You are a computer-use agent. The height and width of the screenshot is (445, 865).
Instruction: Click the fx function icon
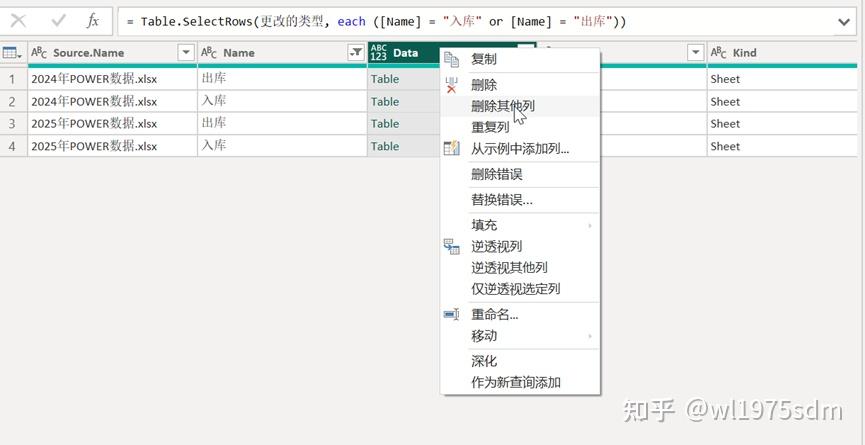click(x=93, y=22)
